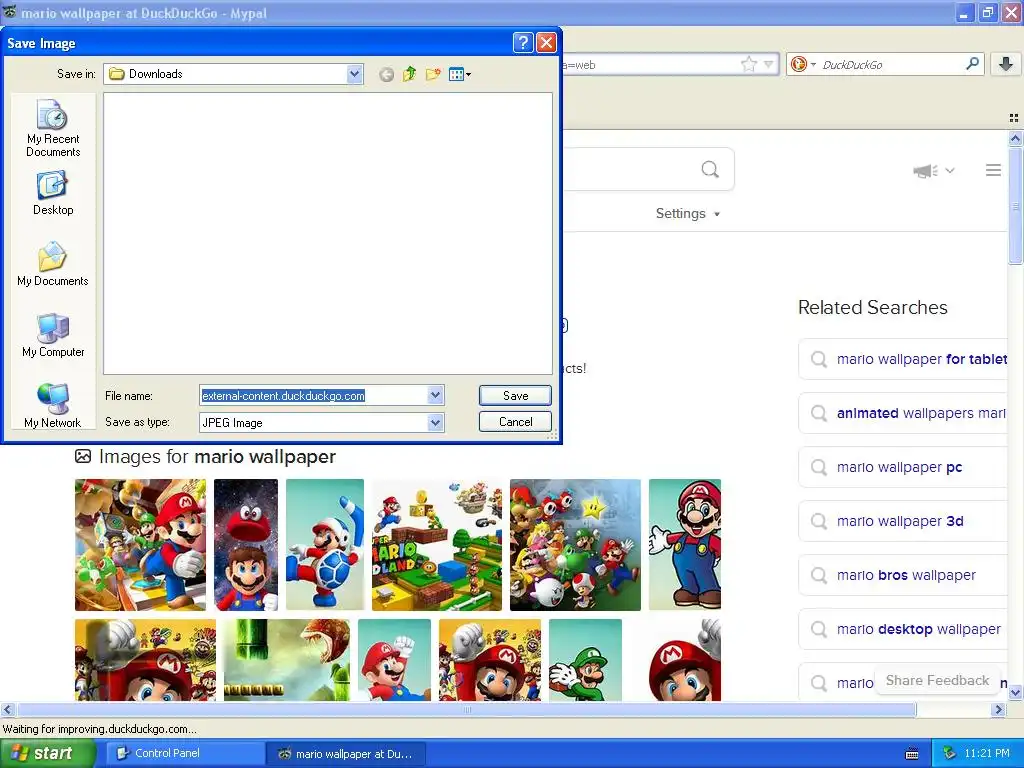Open the Mario with Cappy galaxy thumbnail
The image size is (1024, 768).
(246, 545)
